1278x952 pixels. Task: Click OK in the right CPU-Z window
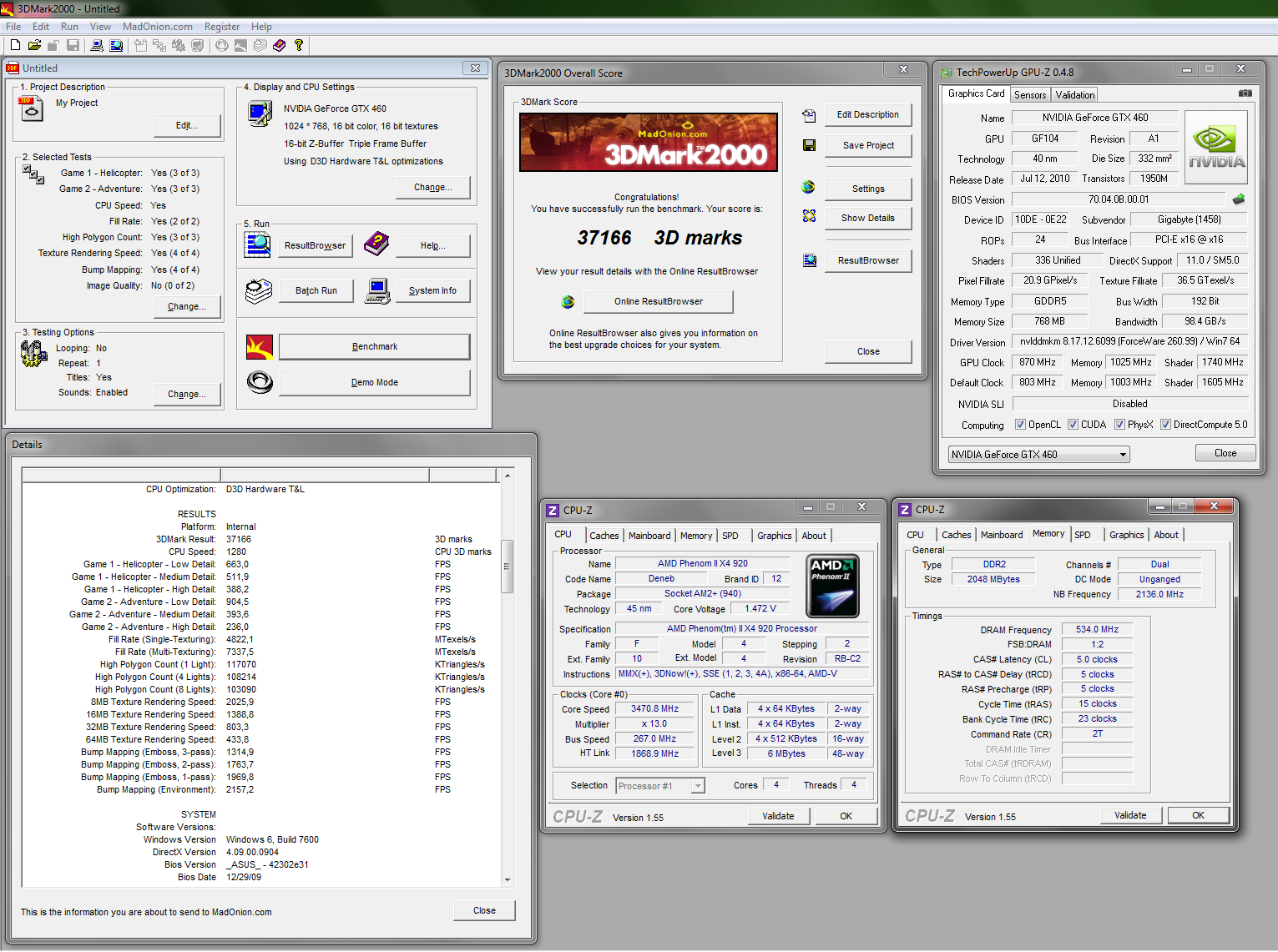click(1198, 815)
